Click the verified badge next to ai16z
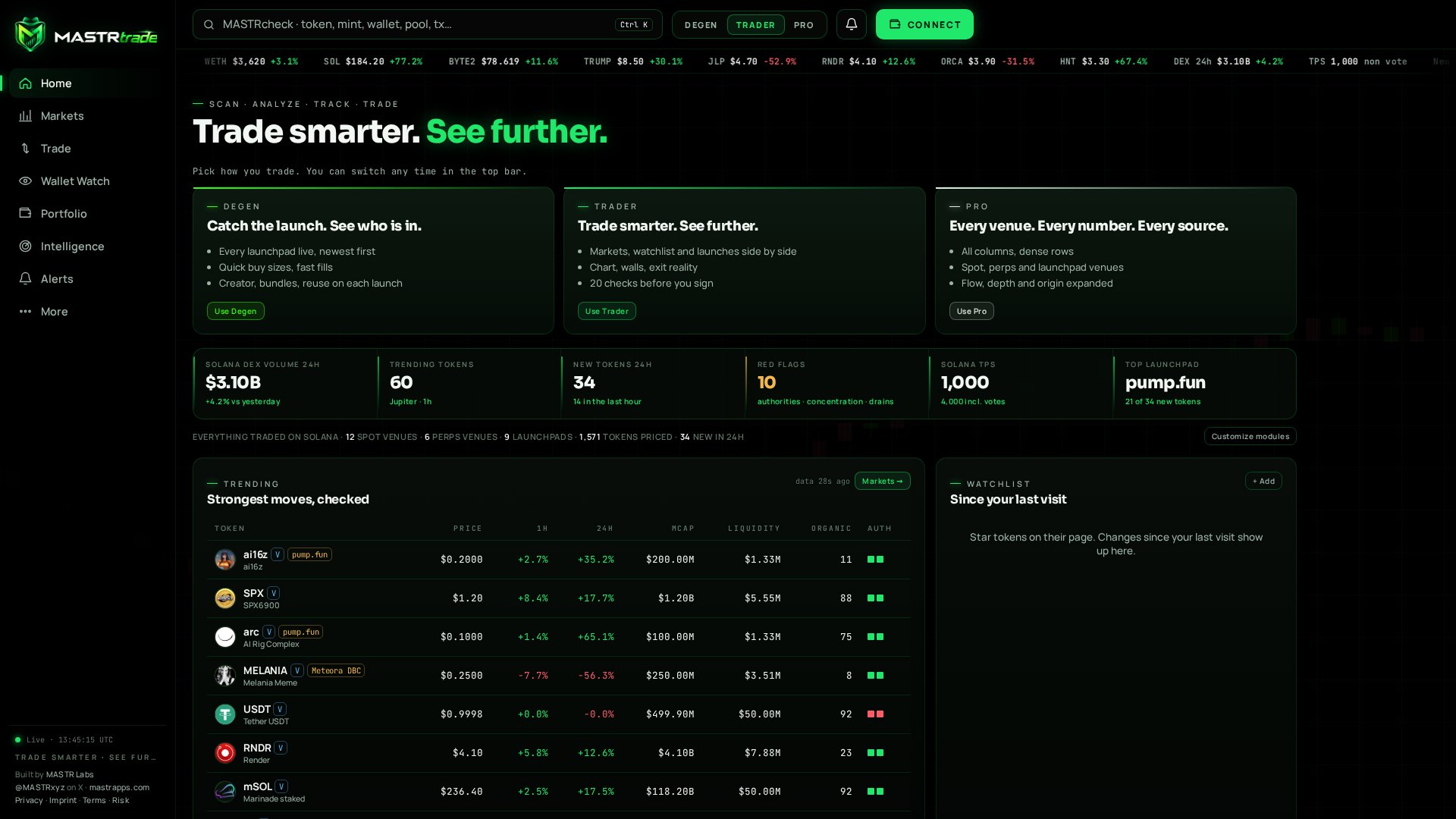This screenshot has width=1456, height=819. (x=278, y=554)
